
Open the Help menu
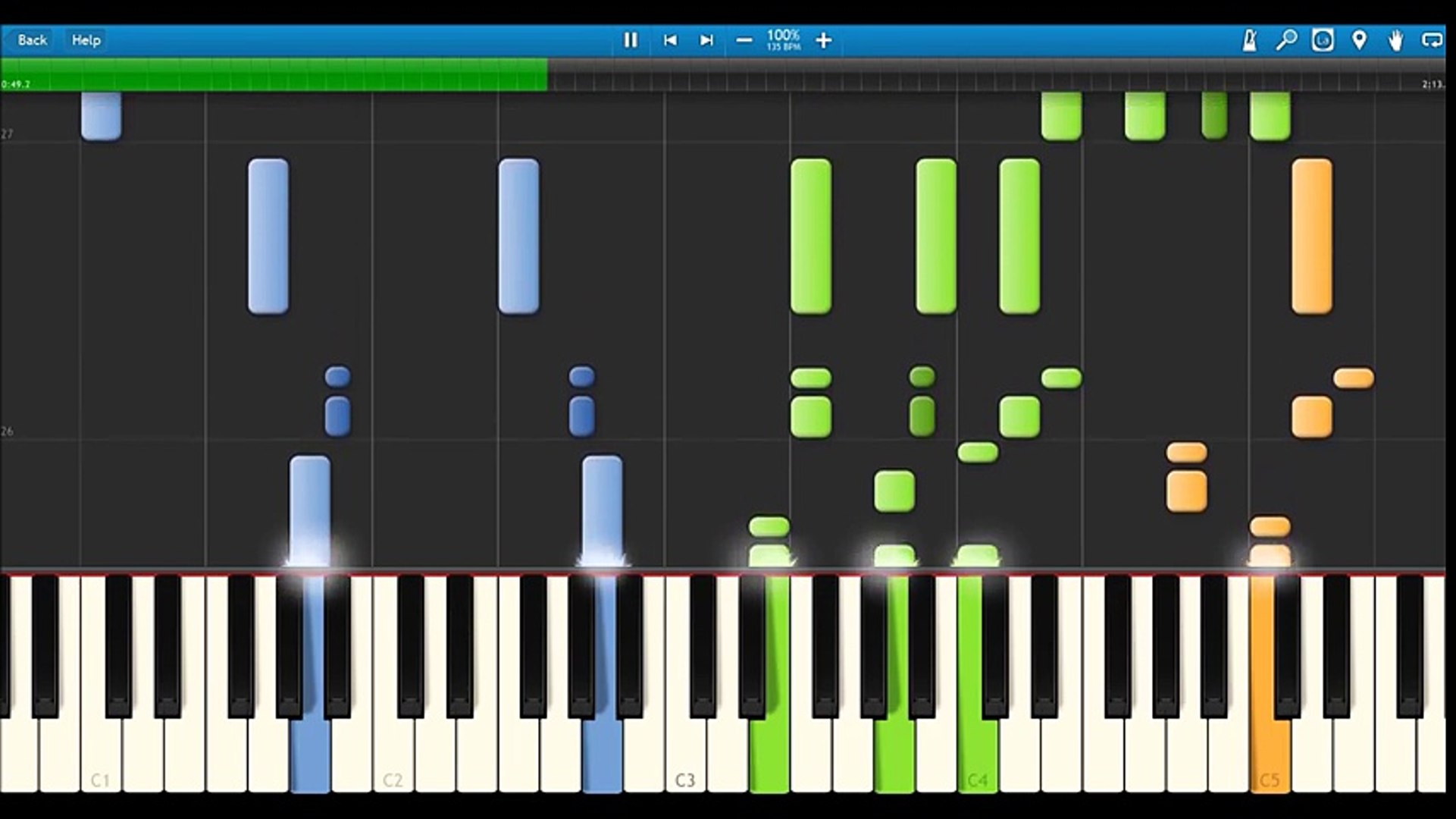[86, 40]
